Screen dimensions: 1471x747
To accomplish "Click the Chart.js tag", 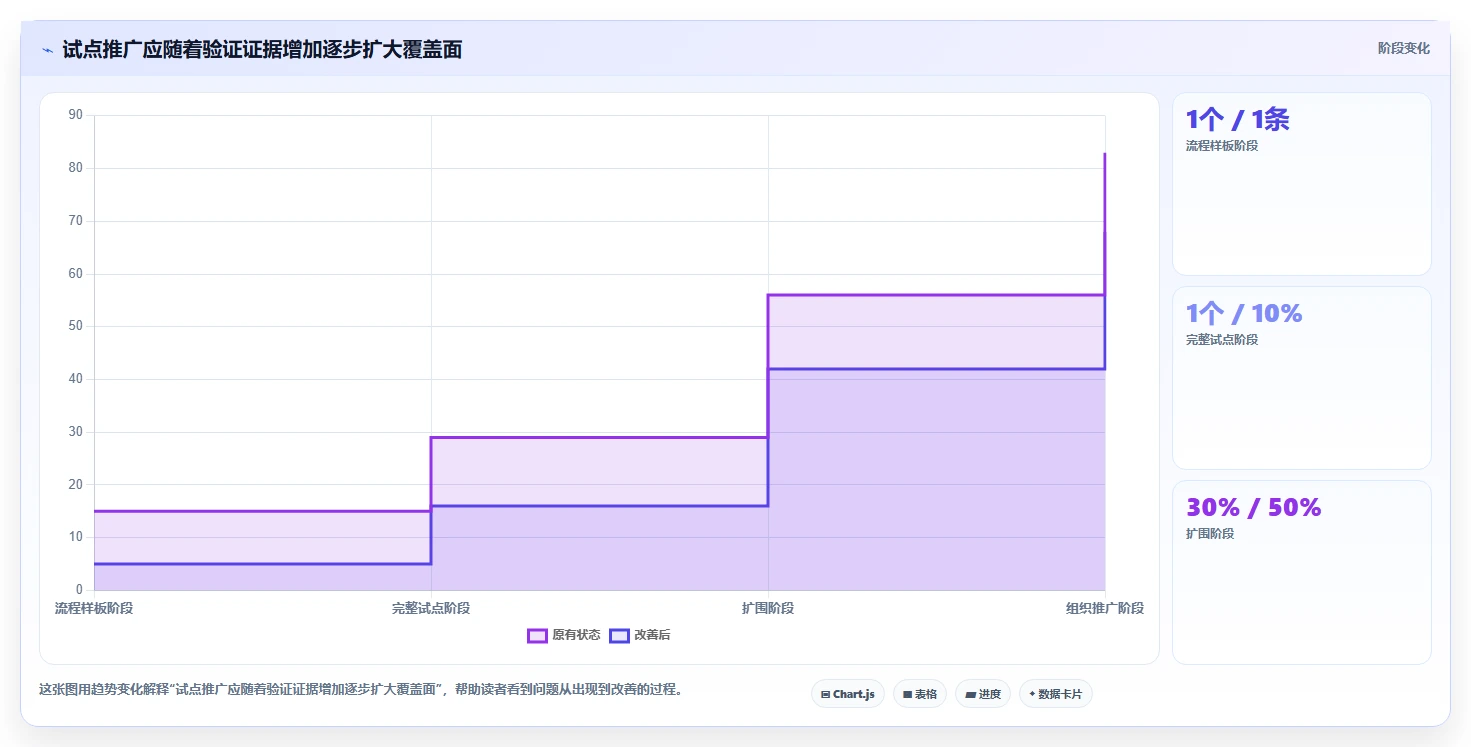I will (x=847, y=694).
